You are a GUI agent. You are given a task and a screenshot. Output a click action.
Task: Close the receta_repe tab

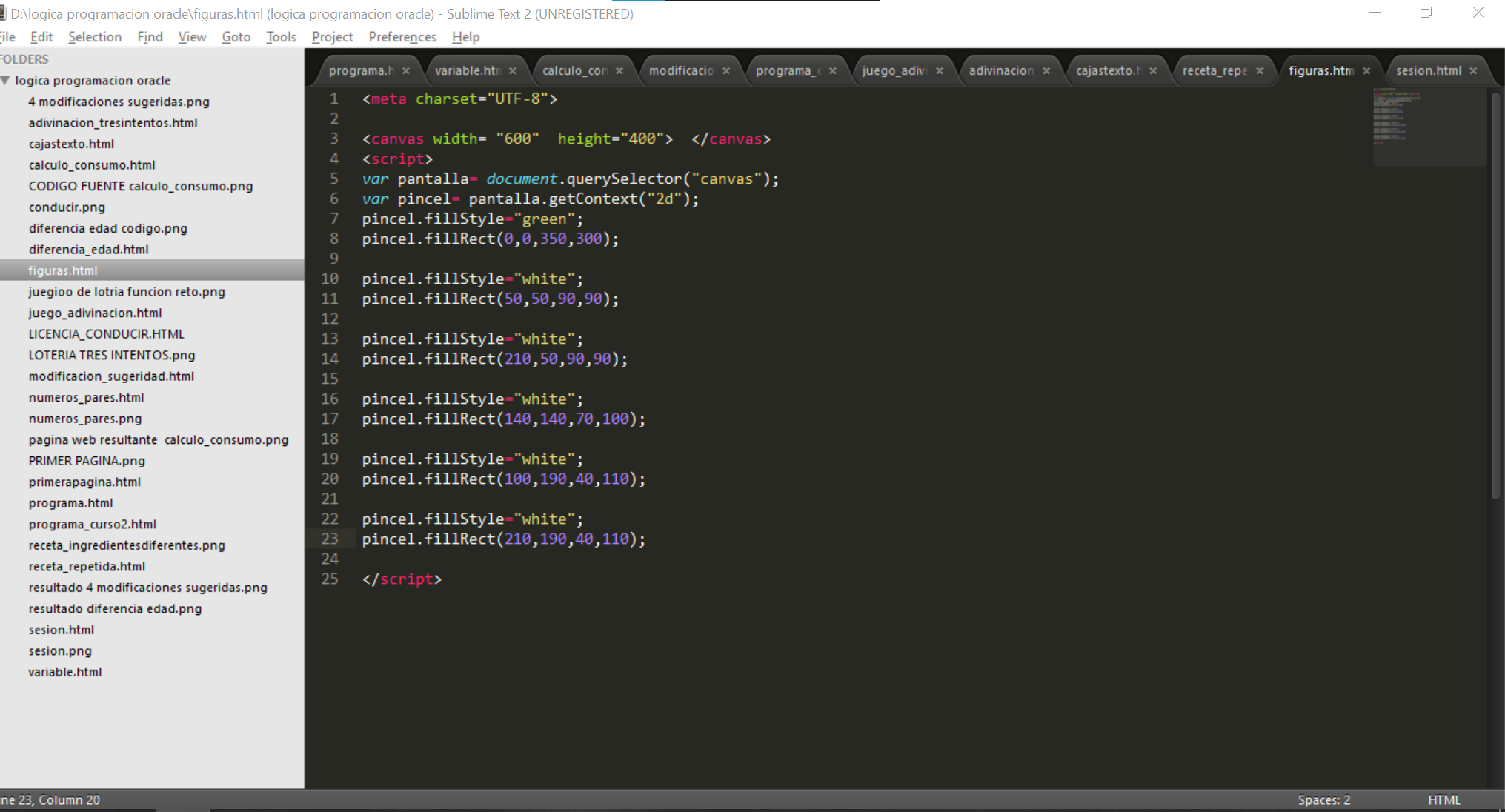pyautogui.click(x=1260, y=71)
